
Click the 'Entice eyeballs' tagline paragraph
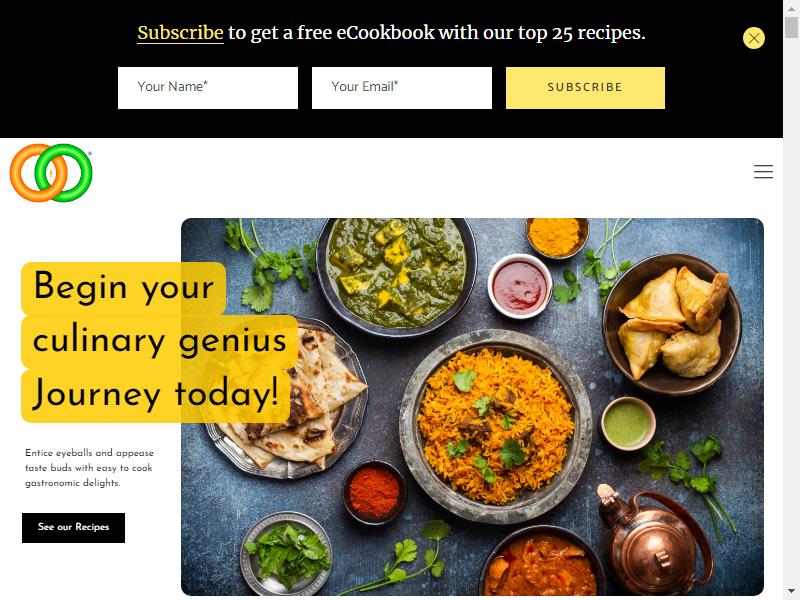89,468
